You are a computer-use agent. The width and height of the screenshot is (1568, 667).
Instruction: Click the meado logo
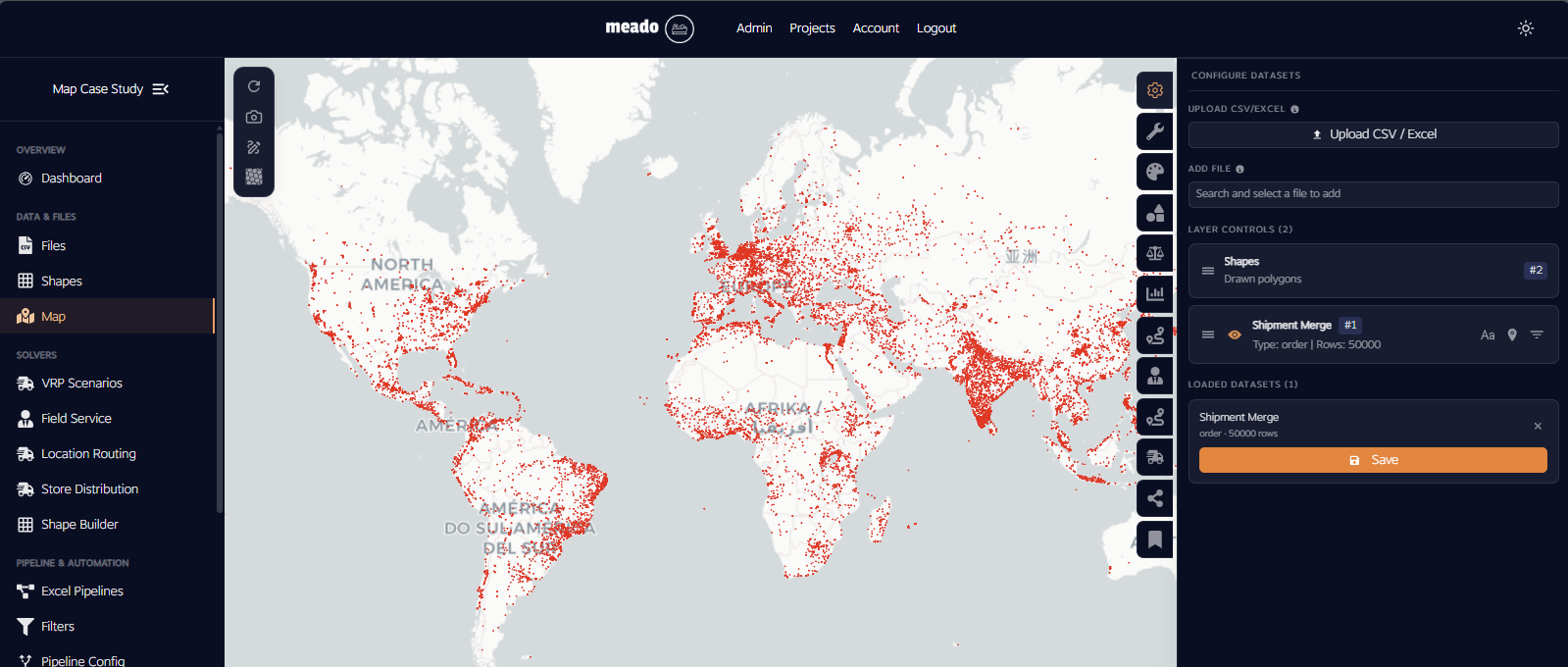649,27
